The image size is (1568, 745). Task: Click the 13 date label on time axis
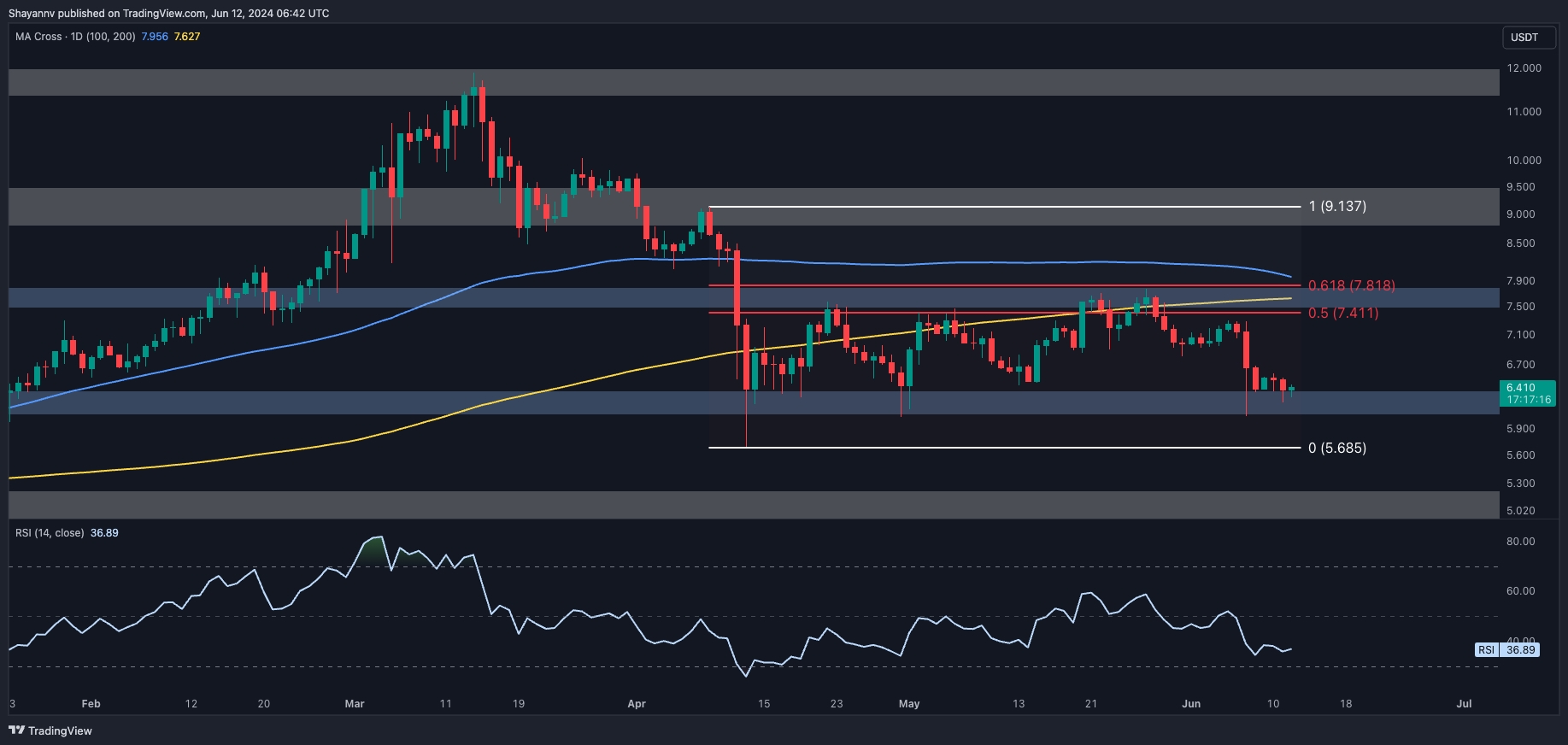[x=1019, y=704]
